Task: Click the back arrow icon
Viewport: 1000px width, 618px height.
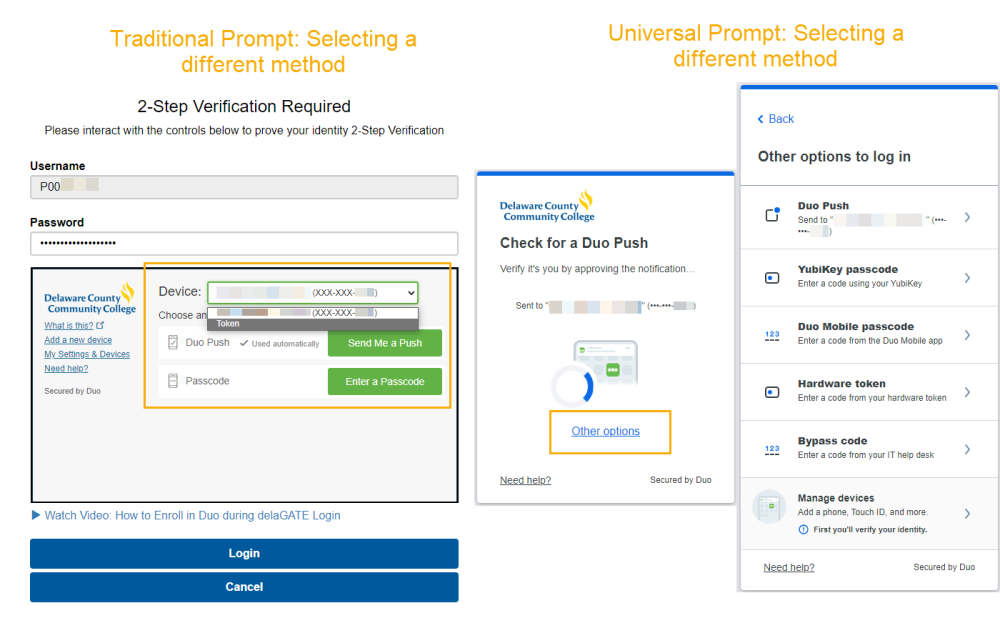Action: (760, 119)
